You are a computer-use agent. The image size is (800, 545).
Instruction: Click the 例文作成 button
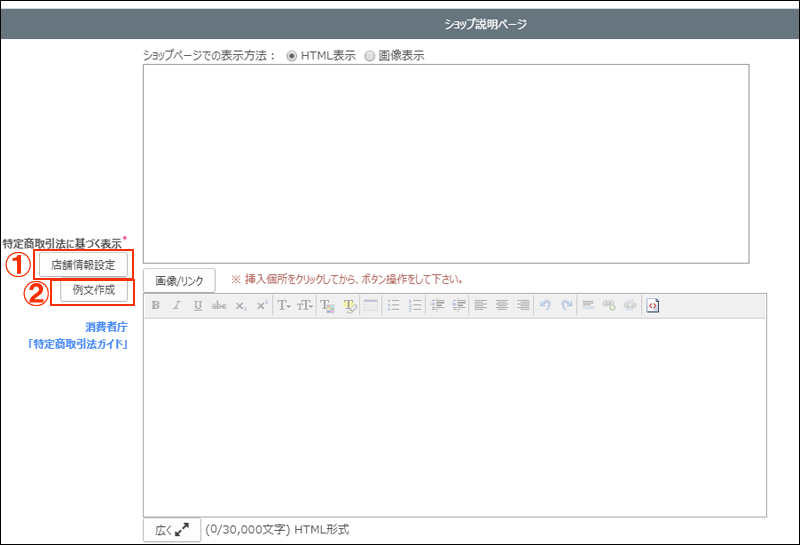pos(94,290)
